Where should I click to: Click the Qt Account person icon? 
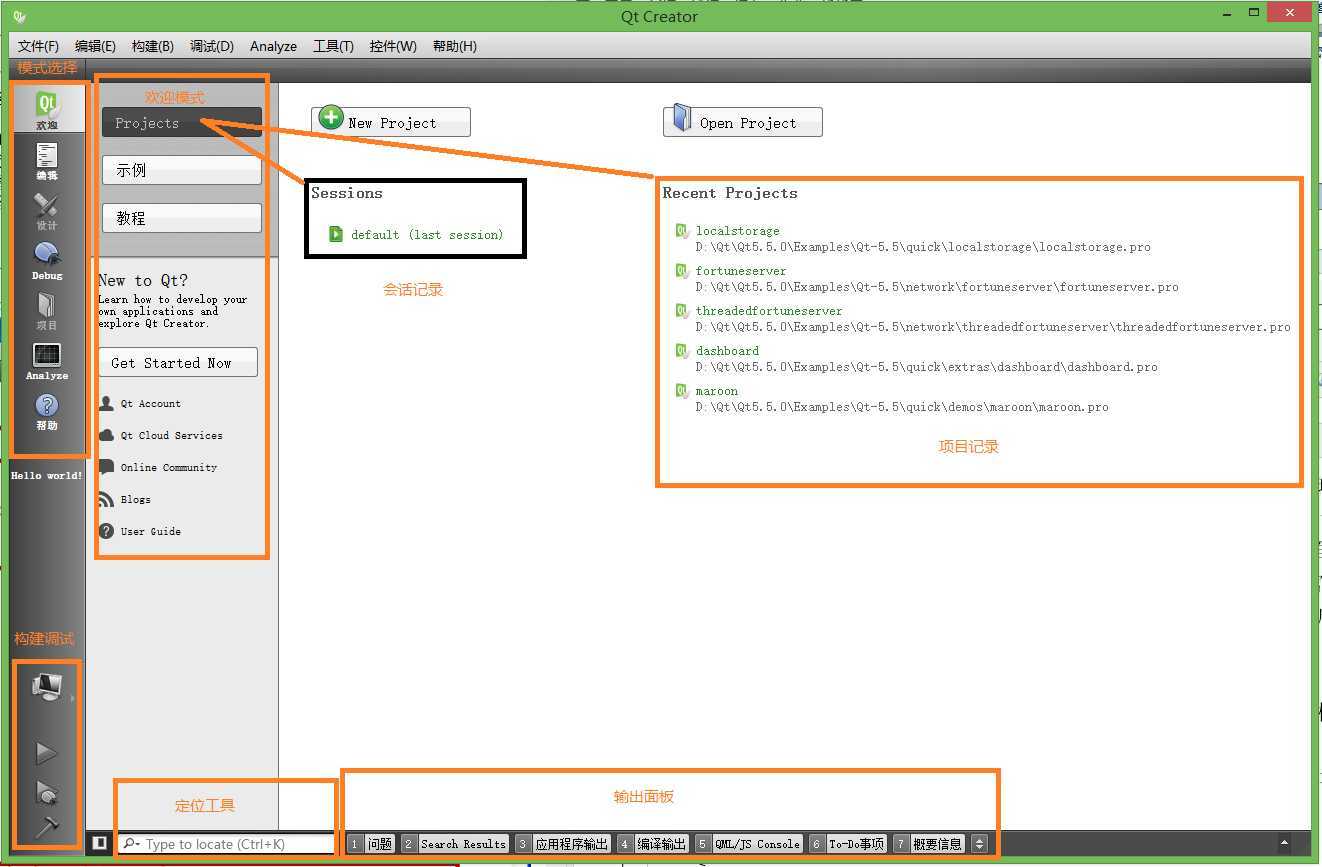pos(106,403)
